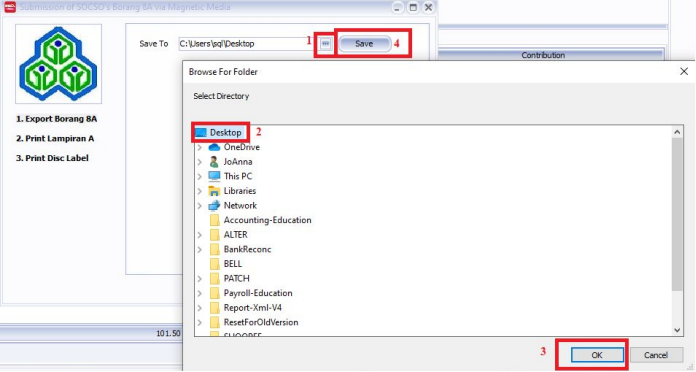696x372 pixels.
Task: Click the Save button
Action: [364, 44]
